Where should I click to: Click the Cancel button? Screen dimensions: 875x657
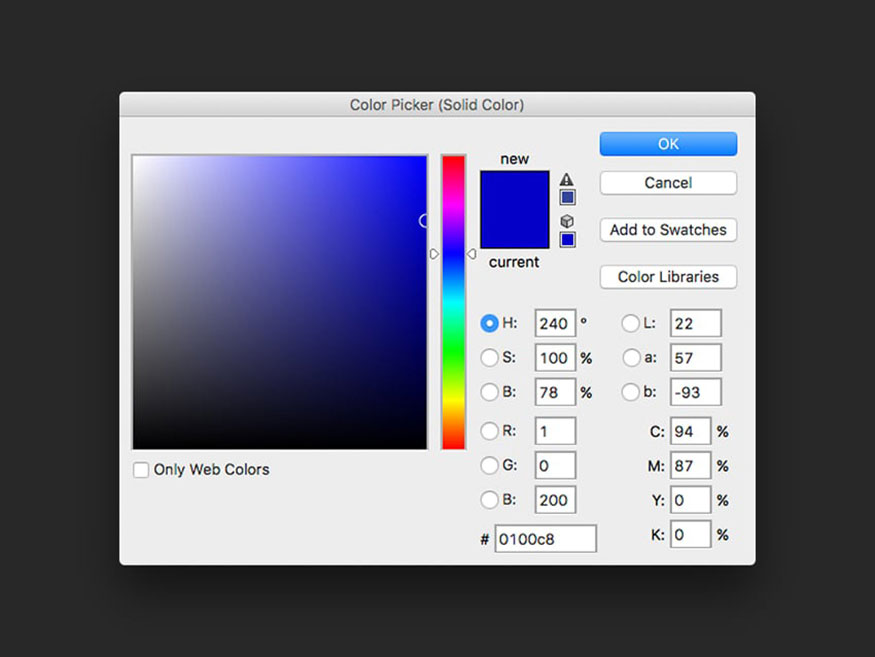[x=668, y=183]
